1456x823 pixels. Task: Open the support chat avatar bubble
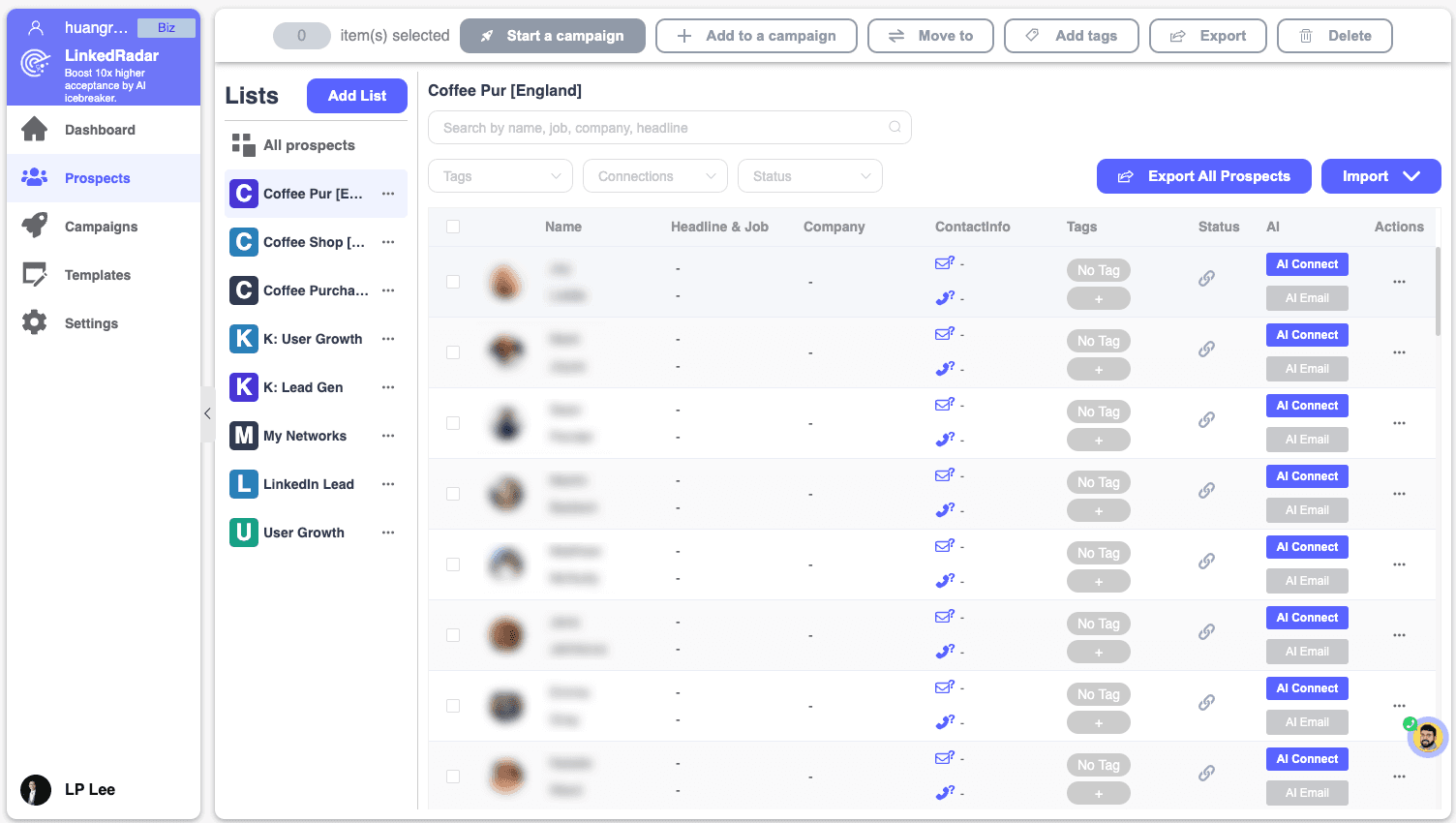1427,737
